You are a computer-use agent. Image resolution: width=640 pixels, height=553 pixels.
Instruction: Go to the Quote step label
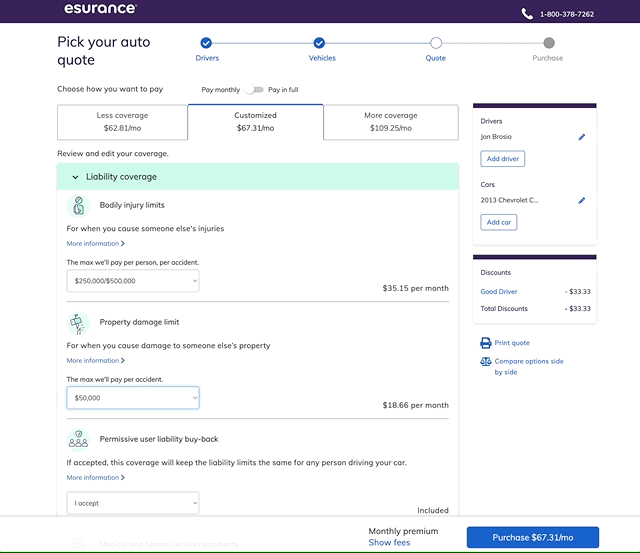coord(436,58)
